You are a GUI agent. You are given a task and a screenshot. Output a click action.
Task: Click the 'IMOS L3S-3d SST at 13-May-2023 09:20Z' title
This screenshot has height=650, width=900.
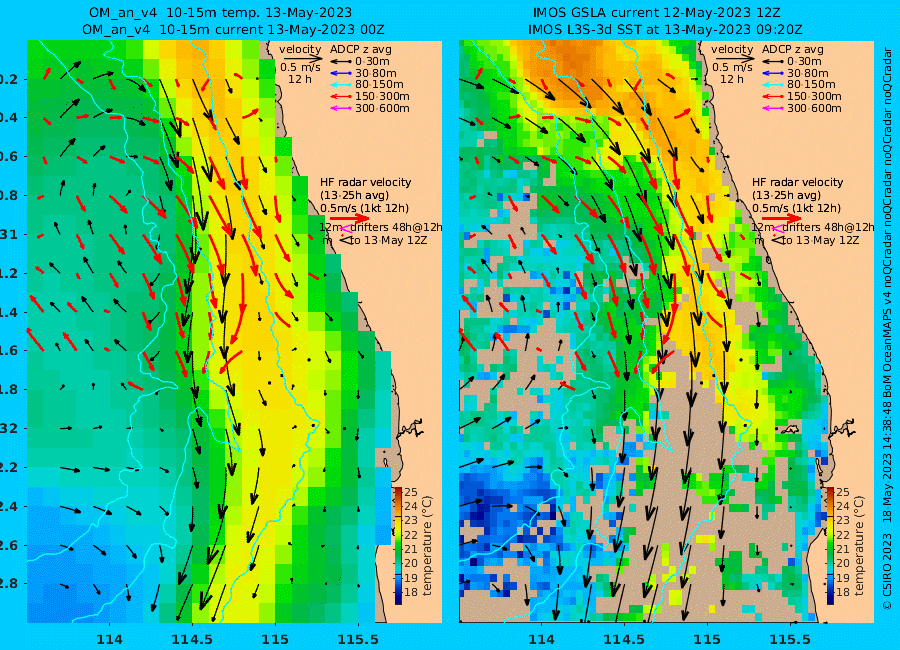click(665, 29)
